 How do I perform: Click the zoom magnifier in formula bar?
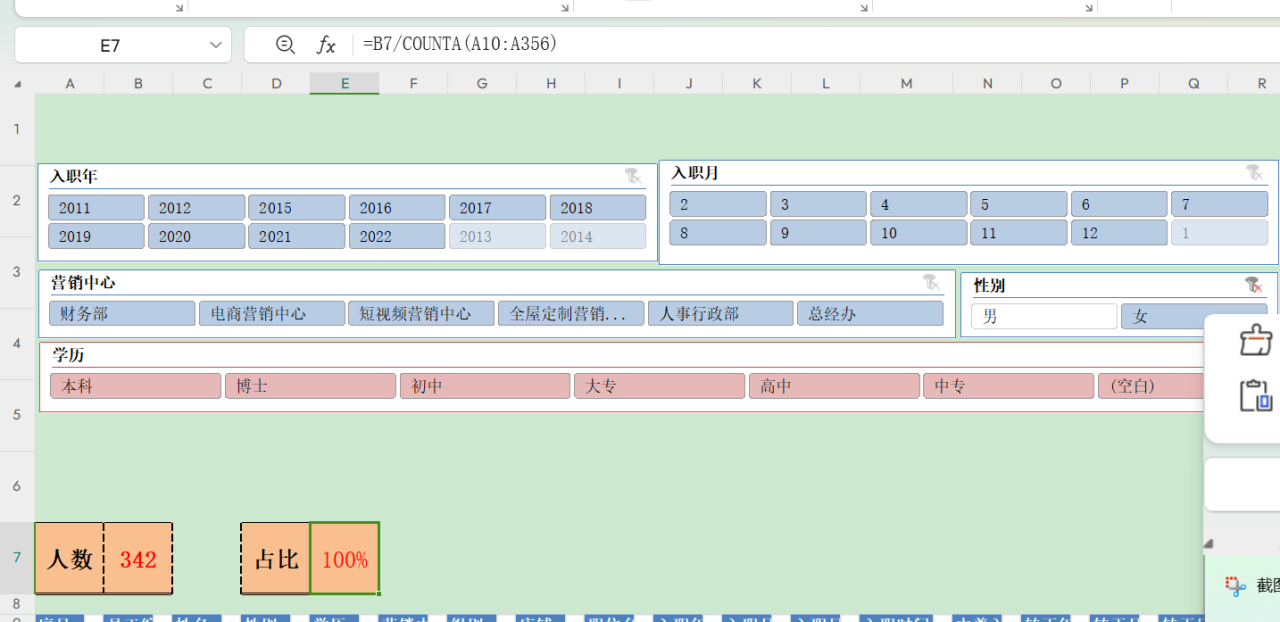pos(285,44)
